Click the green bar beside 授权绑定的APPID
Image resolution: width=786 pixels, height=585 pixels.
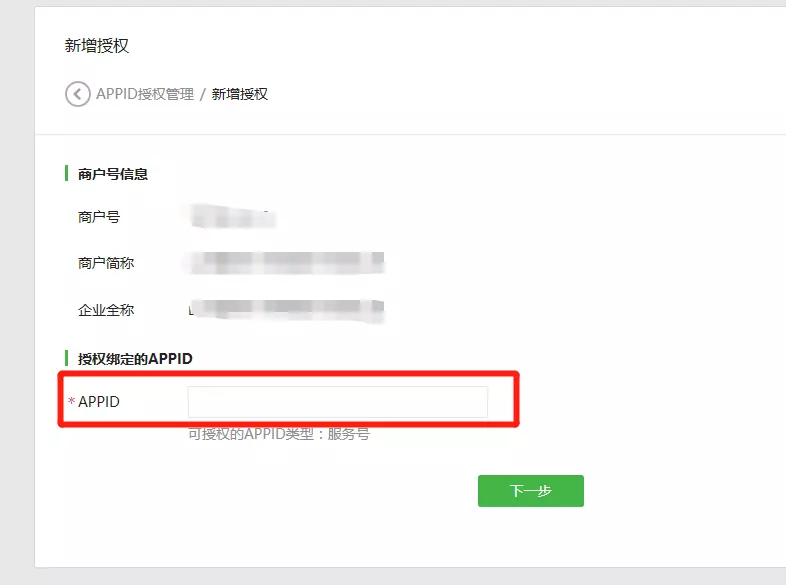point(66,358)
